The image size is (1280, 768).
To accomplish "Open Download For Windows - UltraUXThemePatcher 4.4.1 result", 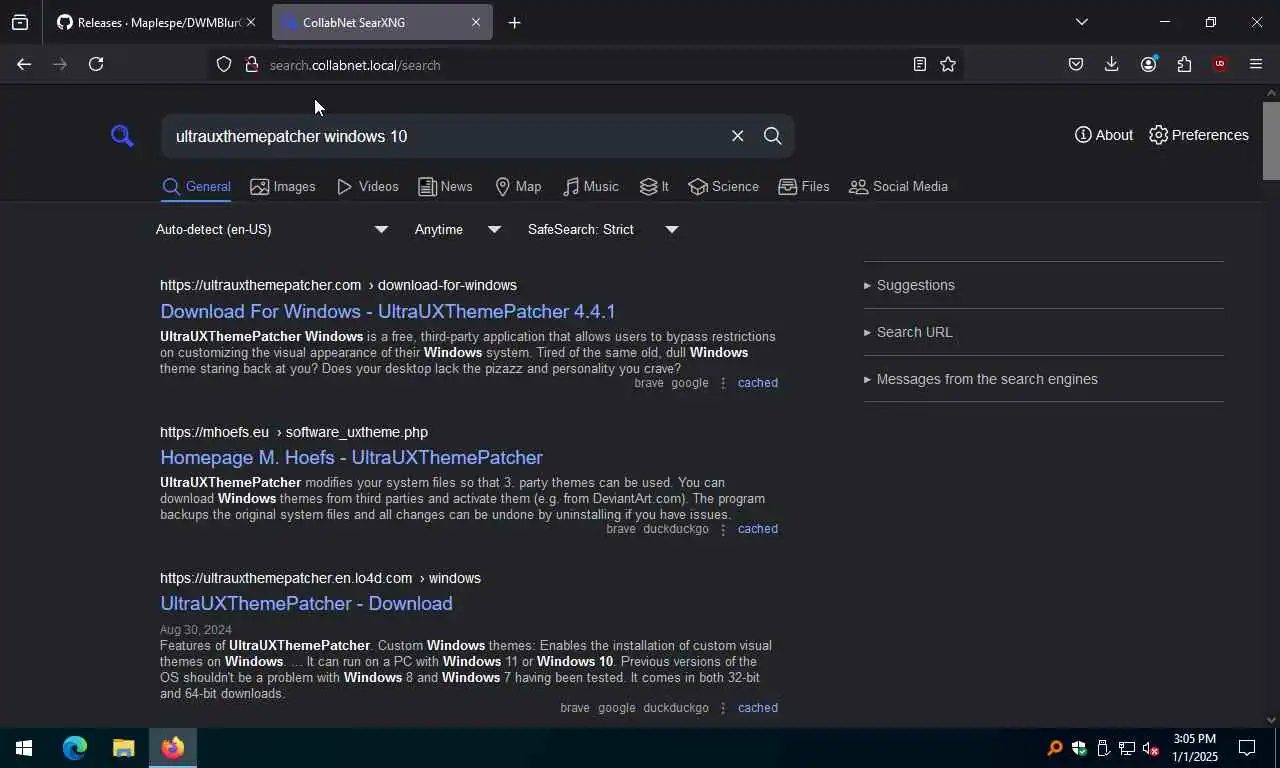I will (388, 311).
